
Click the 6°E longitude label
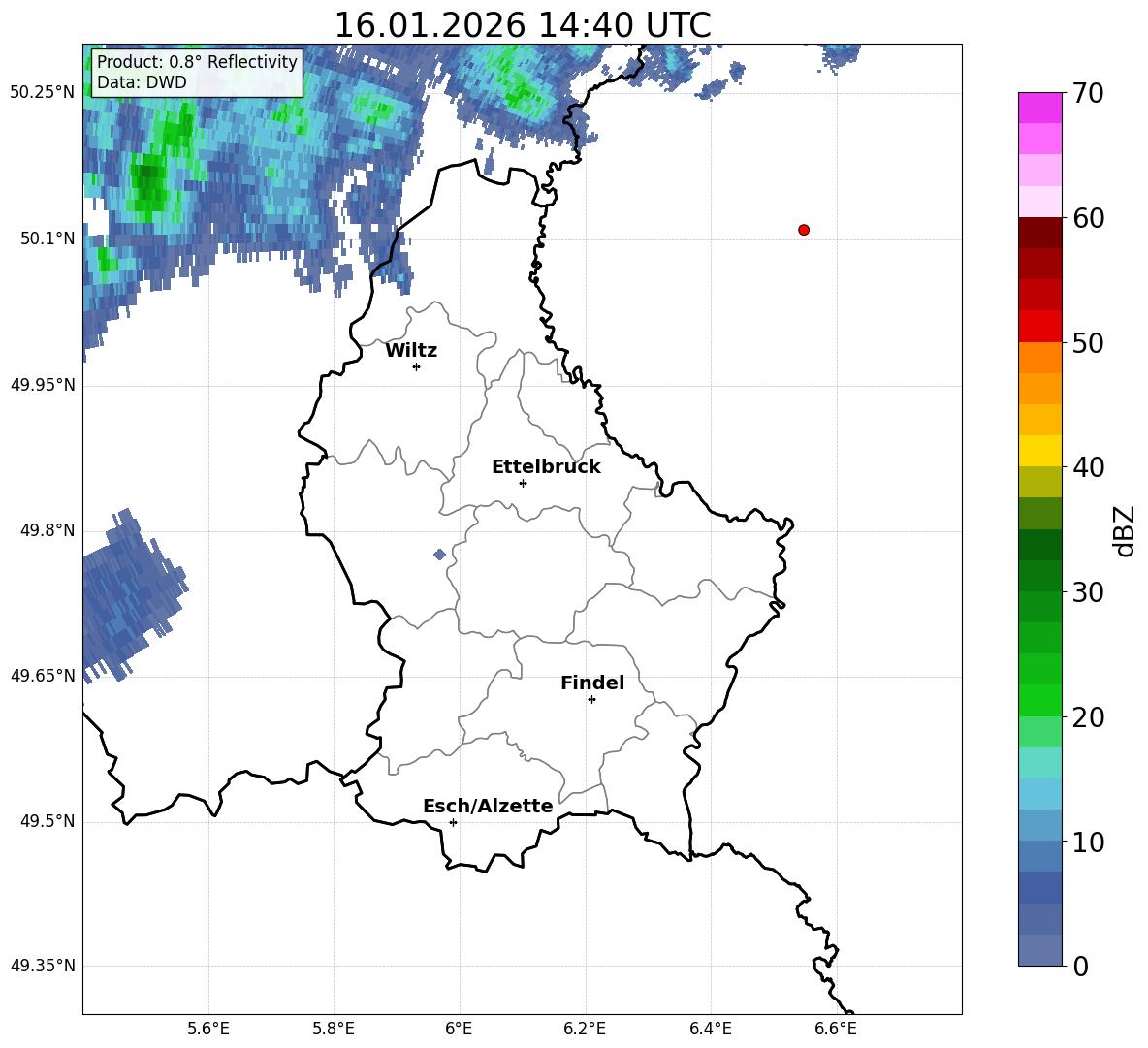459,1029
